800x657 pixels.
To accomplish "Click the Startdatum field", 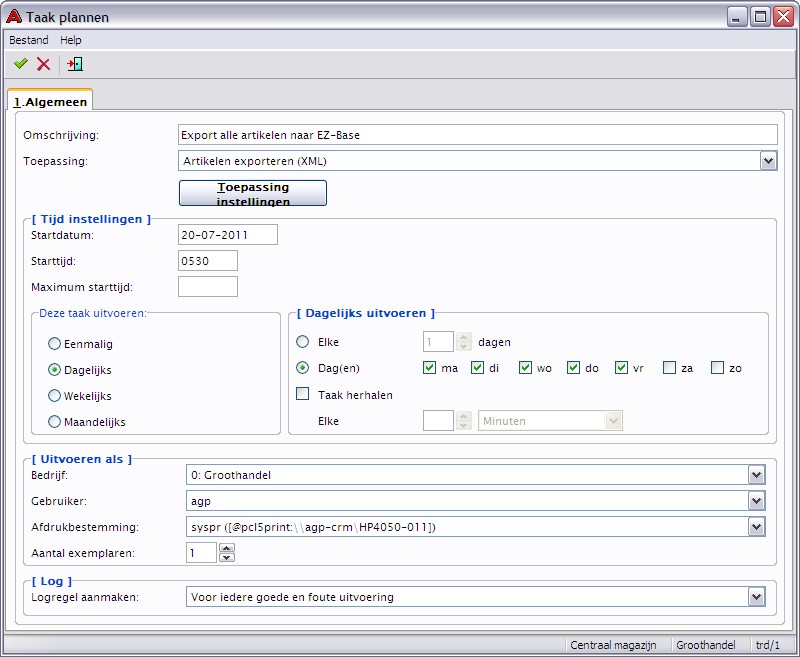I will (x=228, y=235).
